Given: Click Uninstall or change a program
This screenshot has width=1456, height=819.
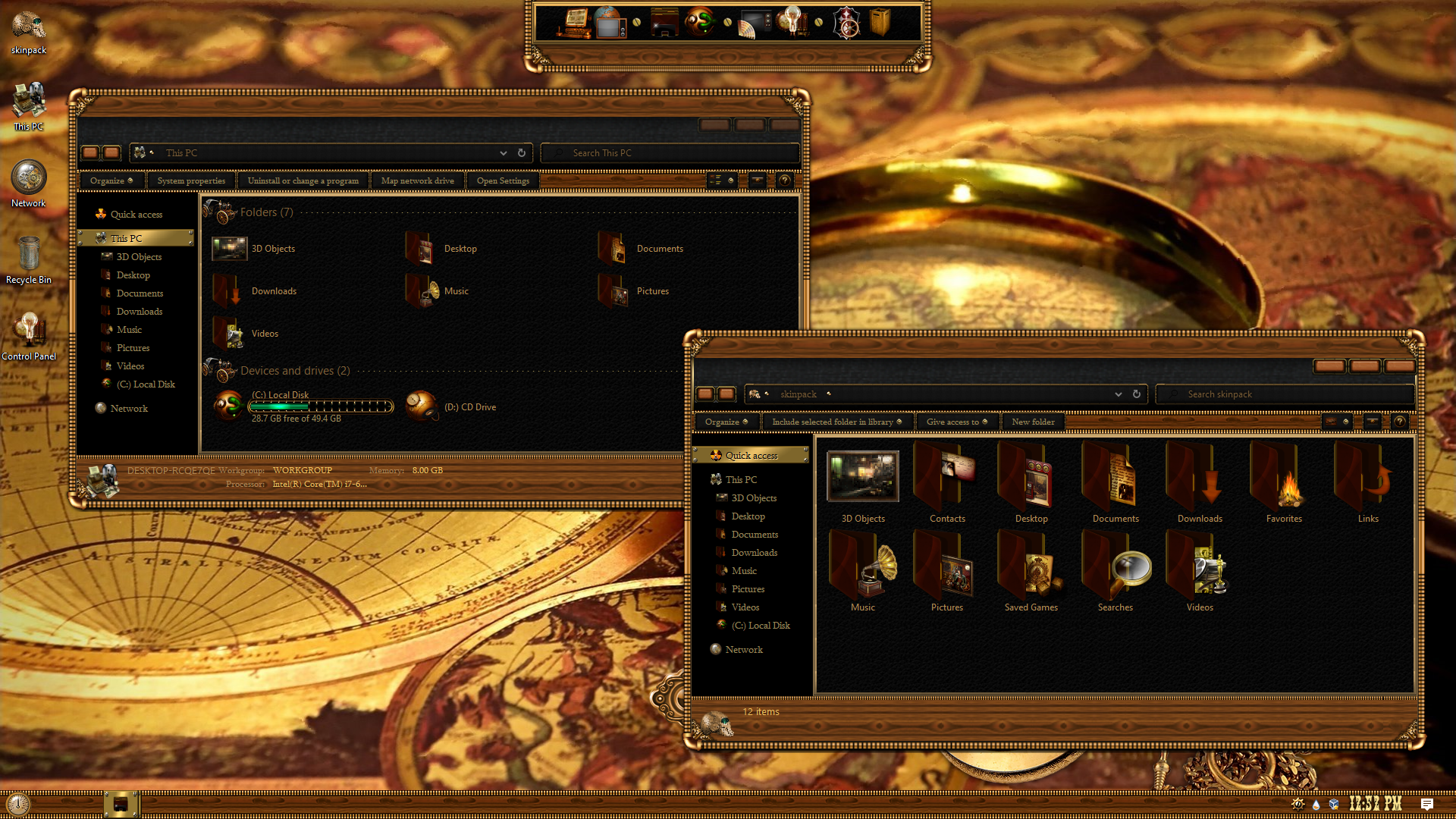Looking at the screenshot, I should (303, 180).
